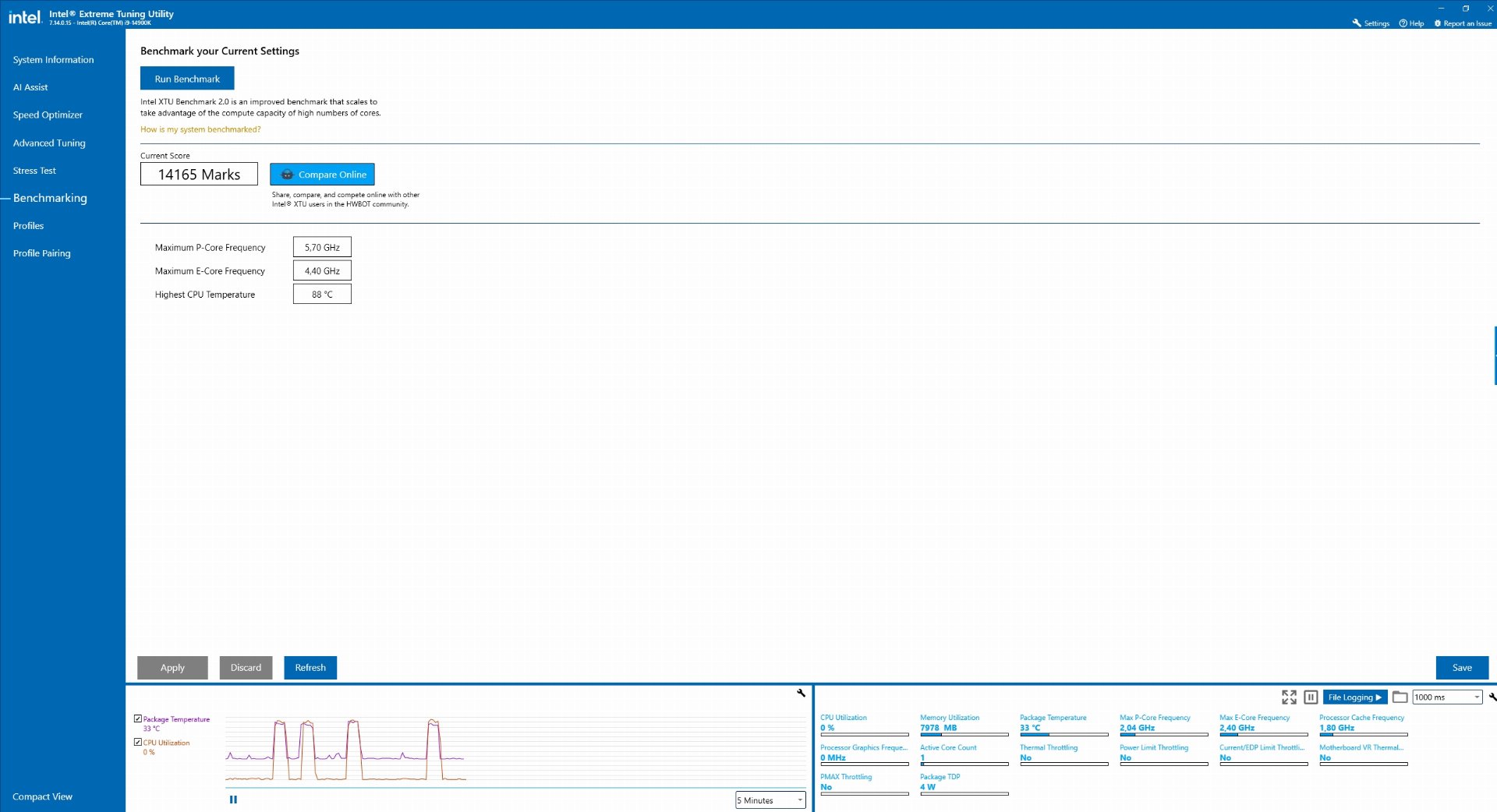Open Profile Pairing page

(41, 253)
